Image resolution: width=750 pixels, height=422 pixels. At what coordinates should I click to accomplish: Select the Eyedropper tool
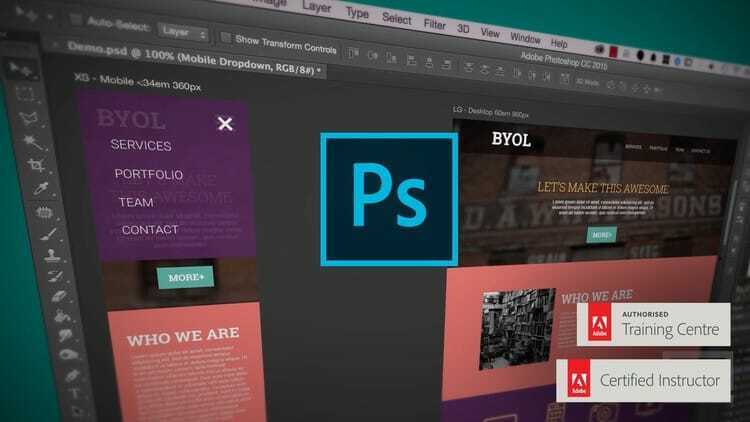pyautogui.click(x=41, y=188)
